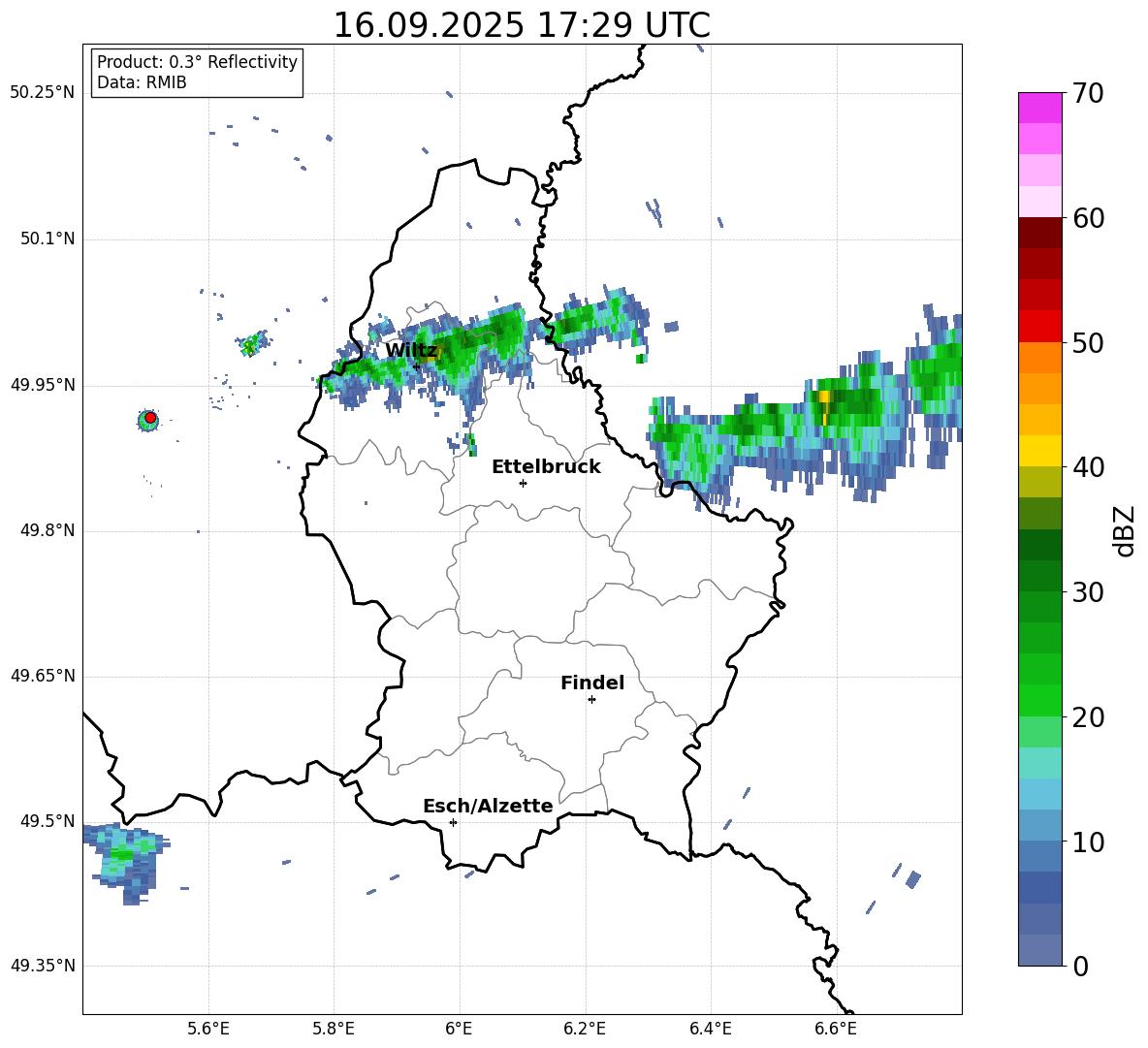Click the red radar site marker
The height and width of the screenshot is (1048, 1148).
[x=150, y=418]
